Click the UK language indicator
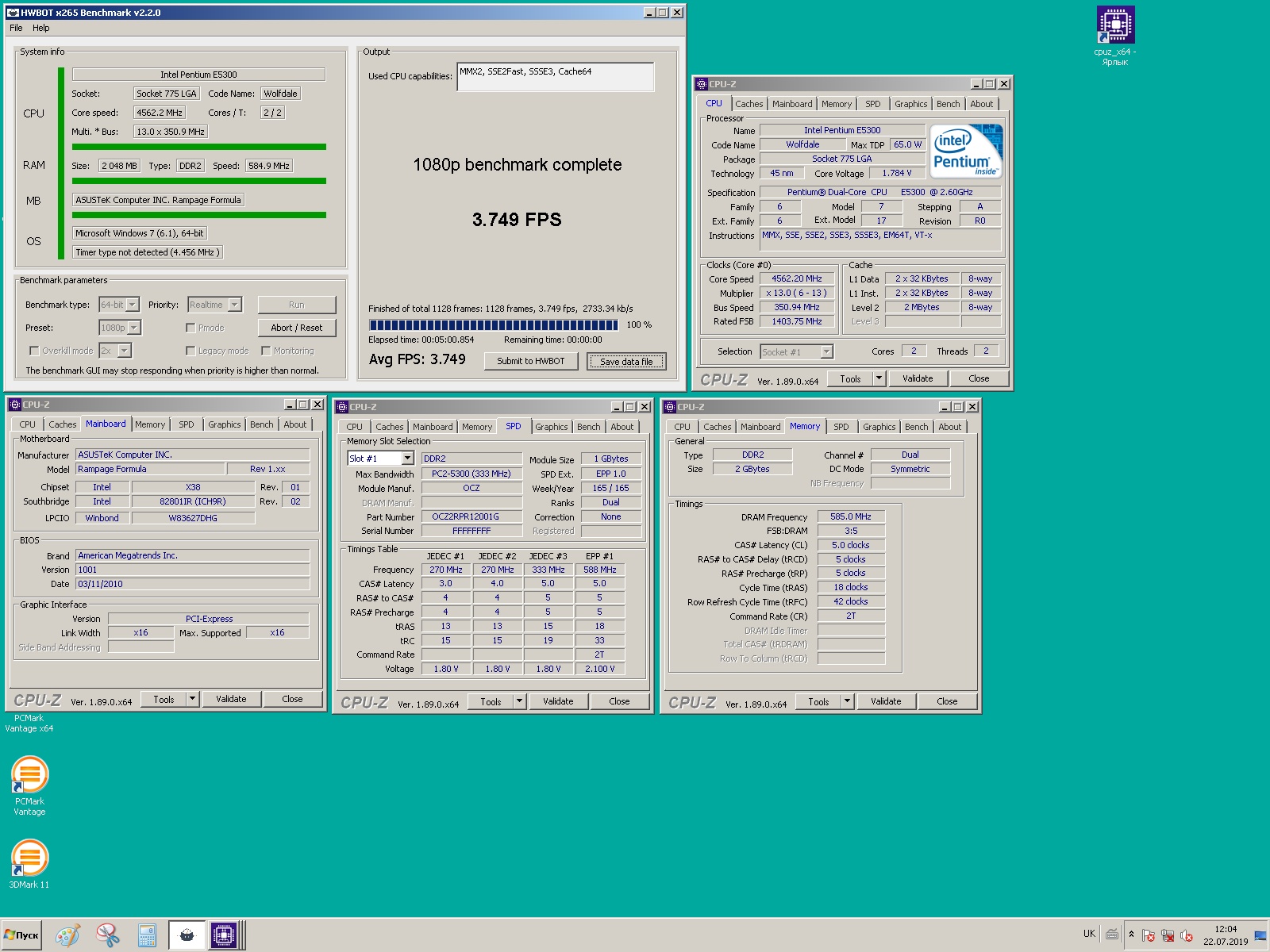 [x=1089, y=934]
